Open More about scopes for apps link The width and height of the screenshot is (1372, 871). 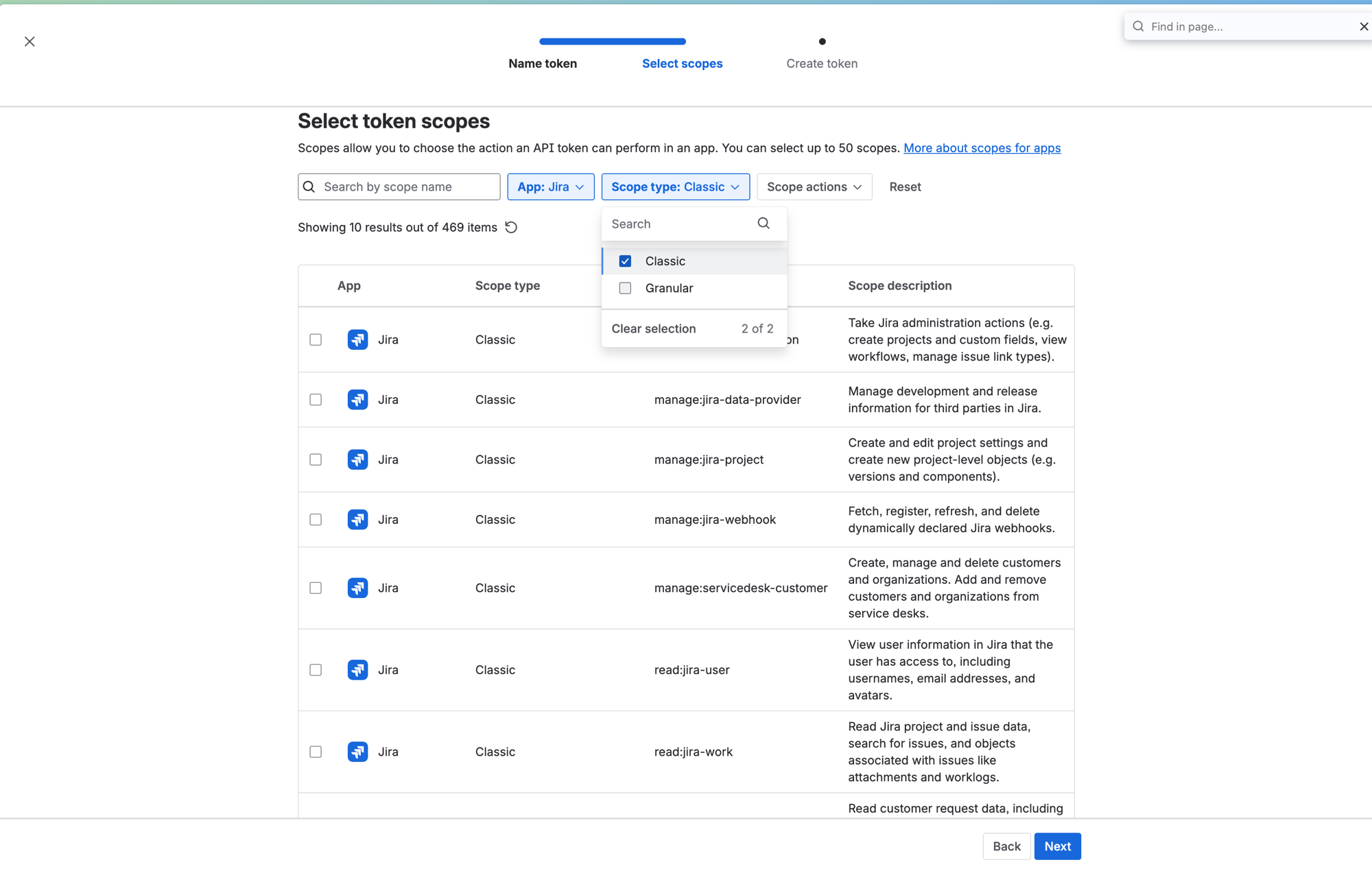pos(982,147)
